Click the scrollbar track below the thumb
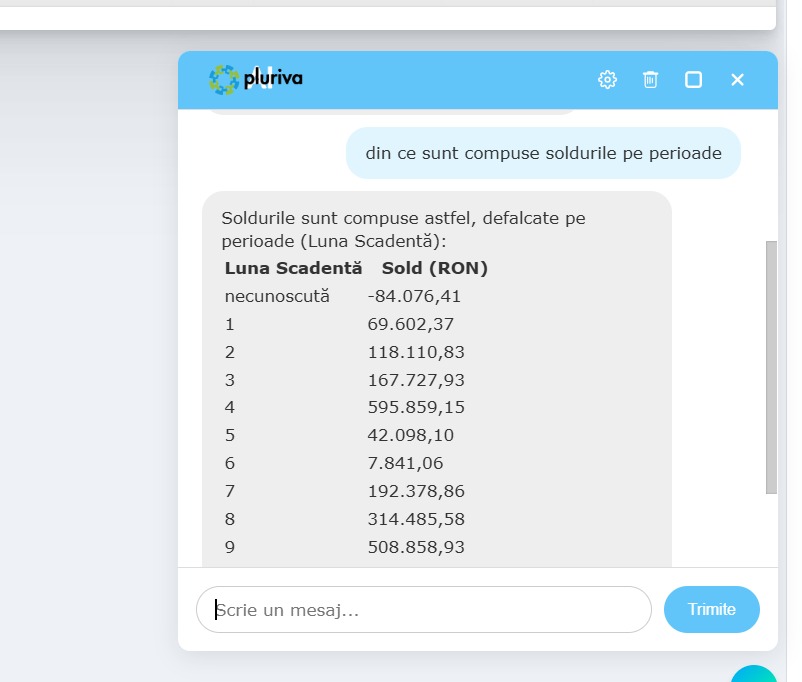The width and height of the screenshot is (802, 682). click(771, 530)
